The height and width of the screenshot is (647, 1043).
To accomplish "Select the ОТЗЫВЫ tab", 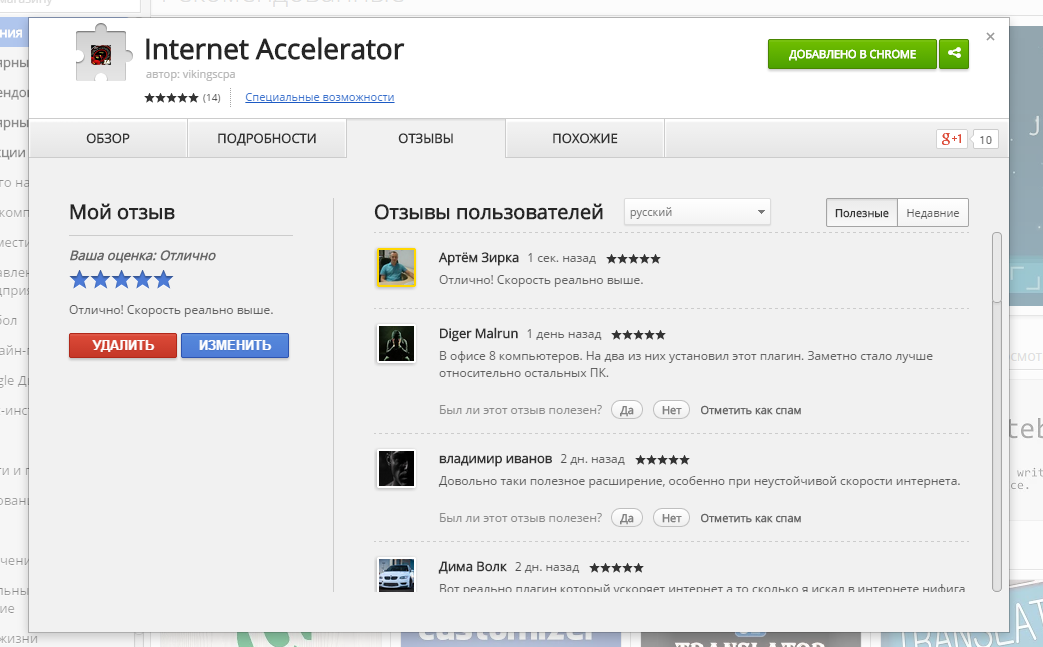I will [x=426, y=138].
